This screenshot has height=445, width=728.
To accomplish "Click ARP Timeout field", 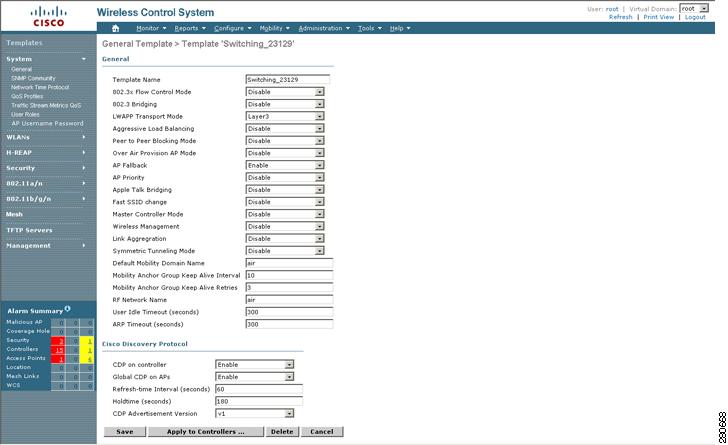I will pyautogui.click(x=289, y=324).
